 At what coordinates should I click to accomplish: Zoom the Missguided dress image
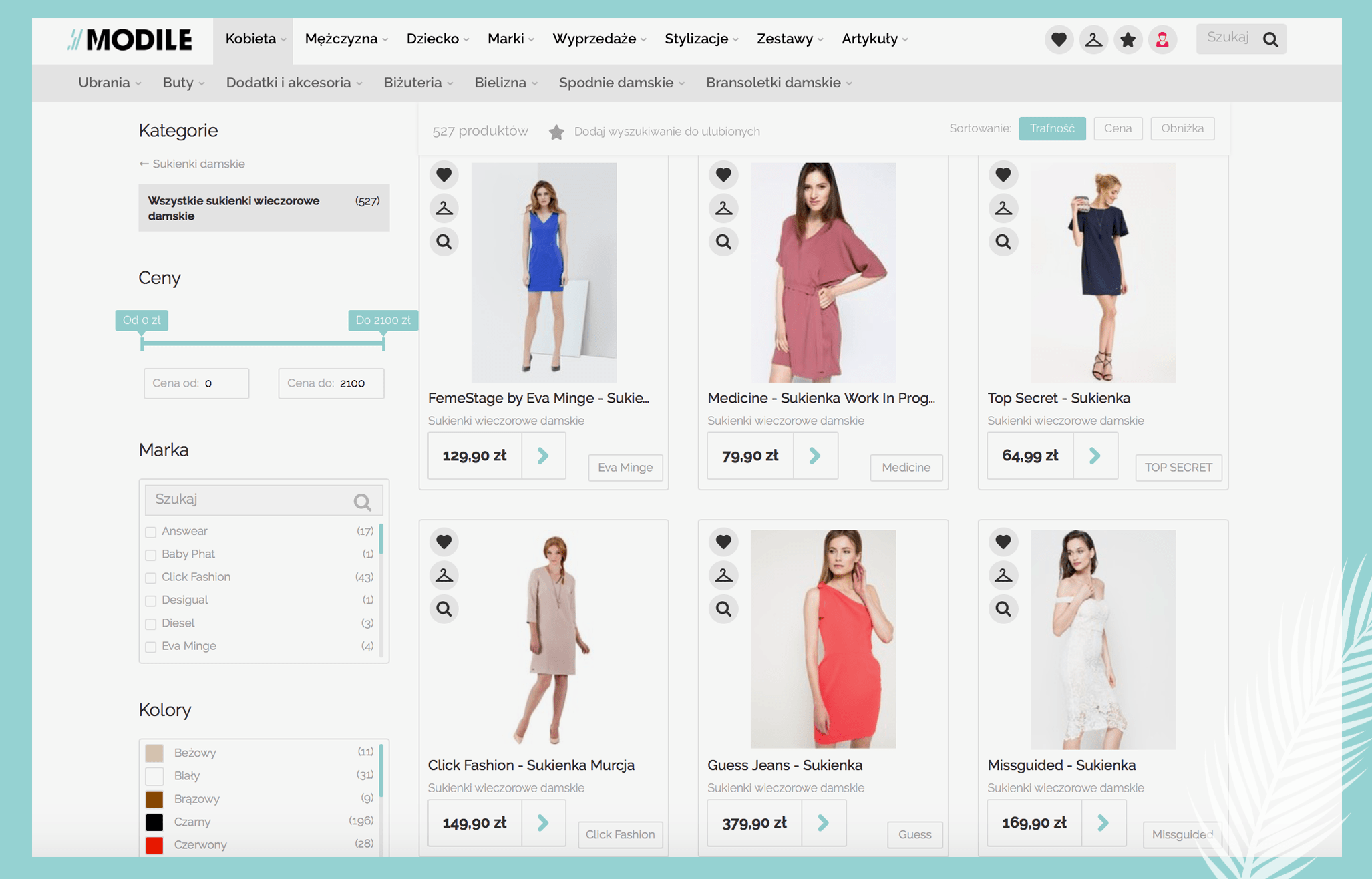pos(1003,608)
